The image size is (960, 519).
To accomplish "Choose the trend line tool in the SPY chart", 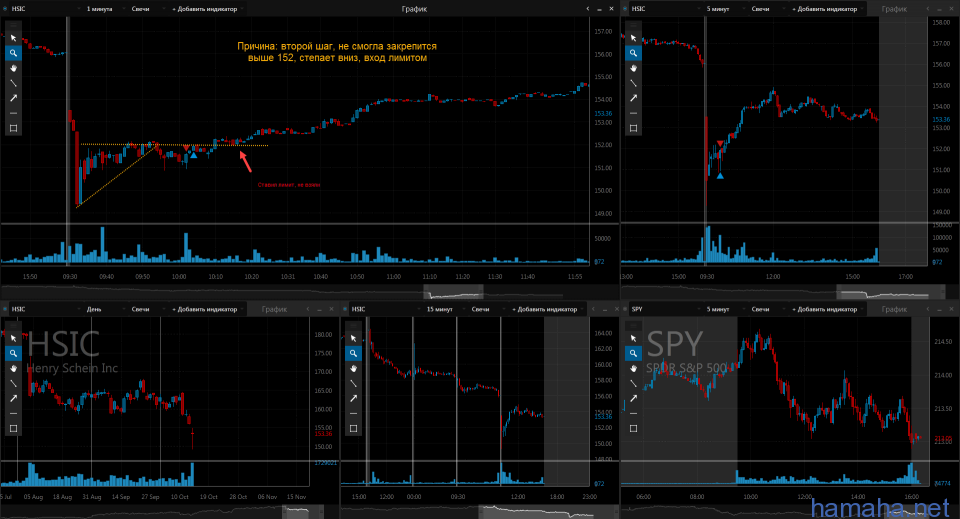I will 634,383.
